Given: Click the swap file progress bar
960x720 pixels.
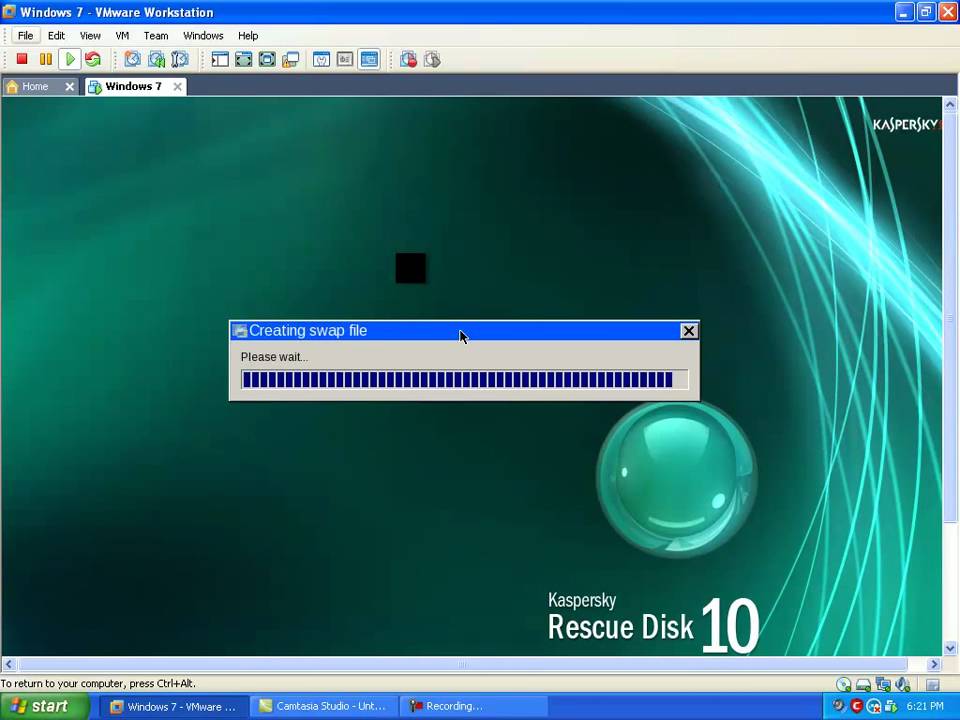Looking at the screenshot, I should pyautogui.click(x=465, y=380).
